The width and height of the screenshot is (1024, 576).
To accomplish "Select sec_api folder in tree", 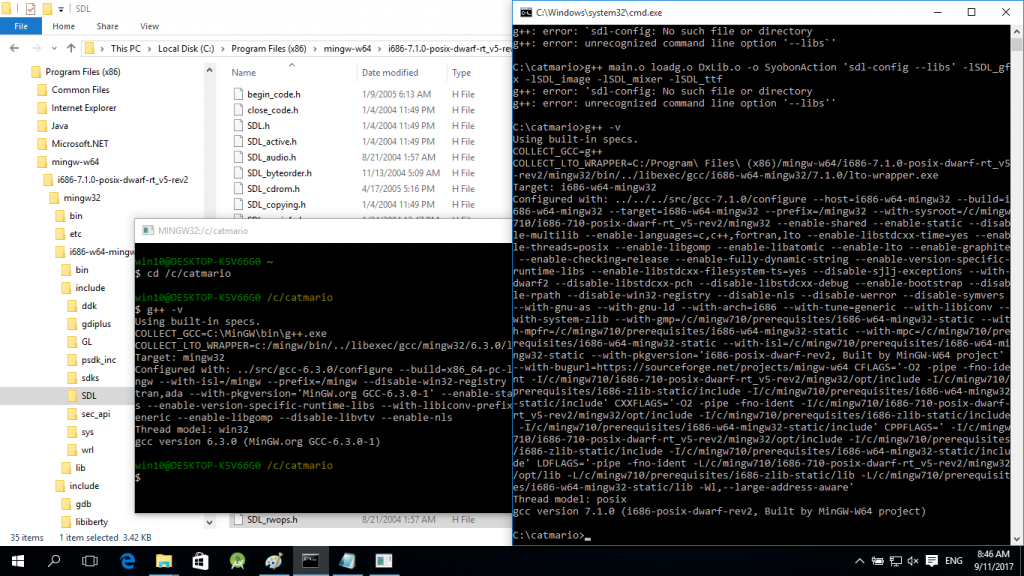I will coord(95,414).
